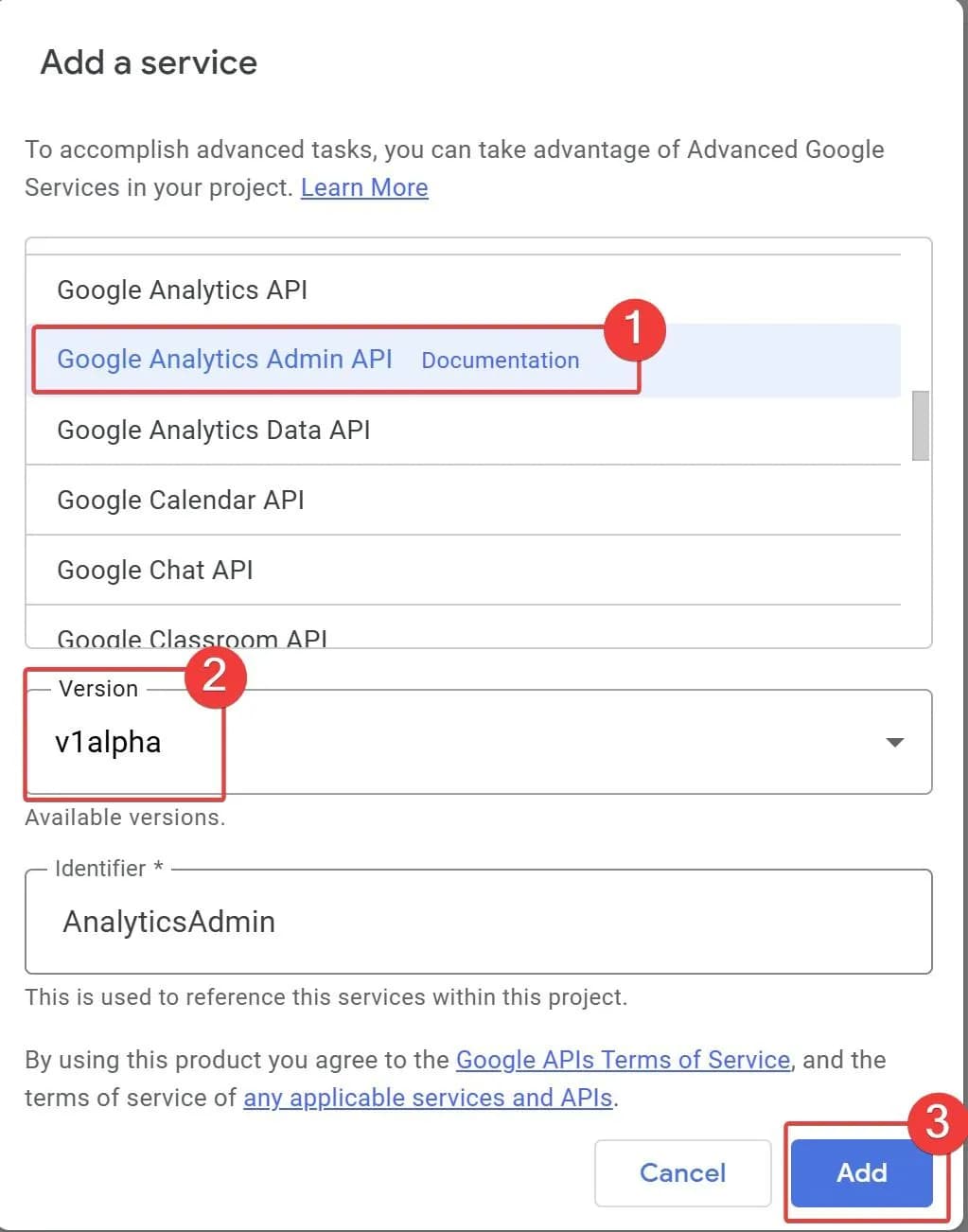Open the Version dropdown arrow
Screen dimensions: 968x1232
point(894,743)
